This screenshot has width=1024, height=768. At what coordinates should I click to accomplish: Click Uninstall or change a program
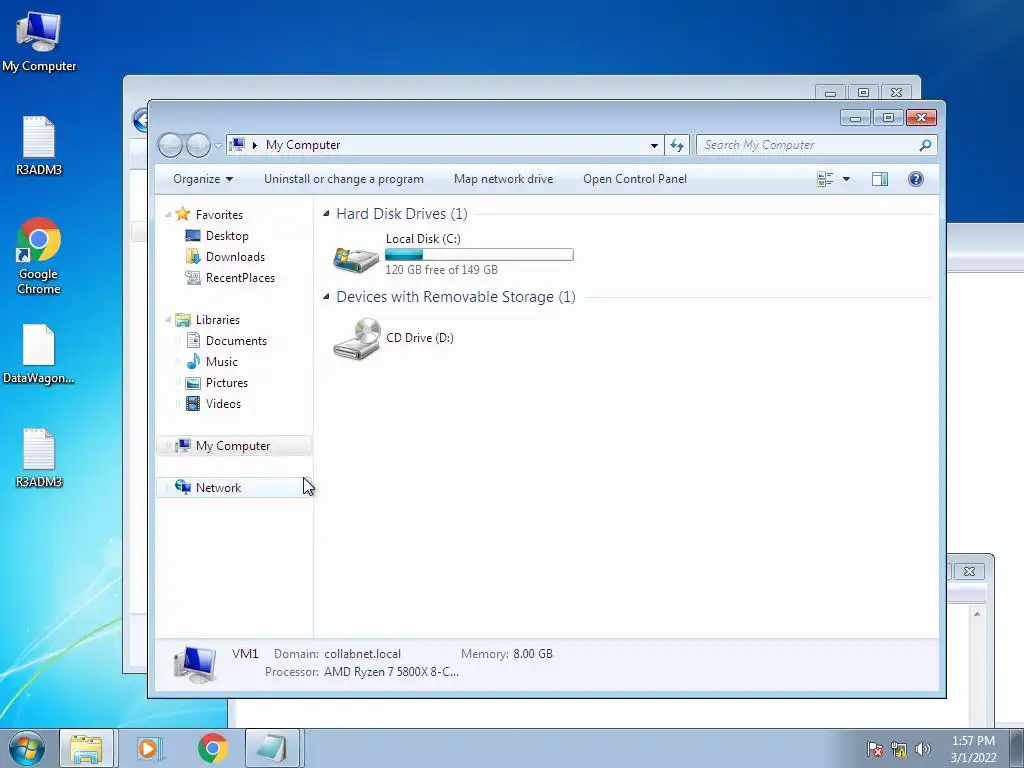[x=344, y=179]
